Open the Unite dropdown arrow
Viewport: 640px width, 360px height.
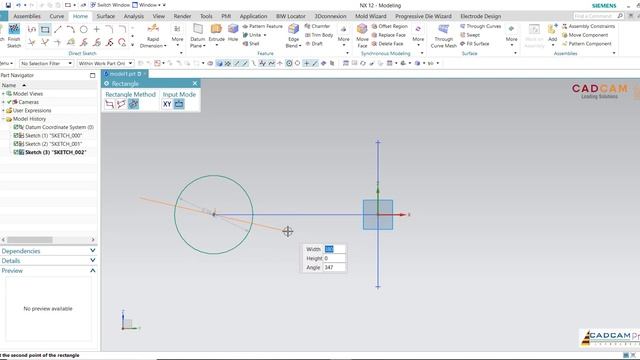[265, 35]
